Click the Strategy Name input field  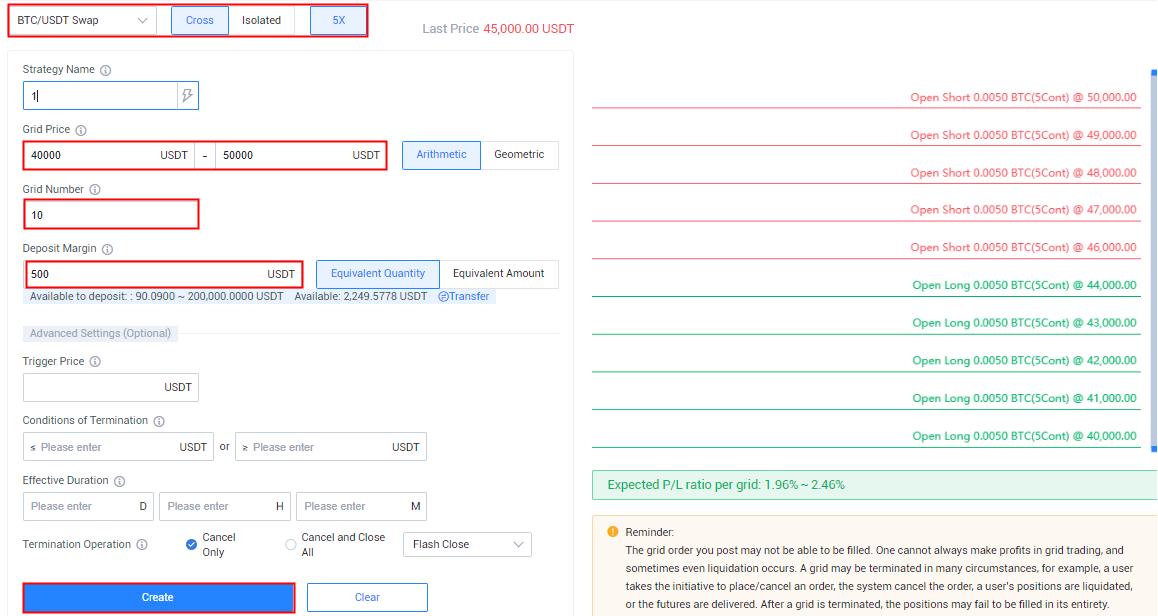(100, 95)
